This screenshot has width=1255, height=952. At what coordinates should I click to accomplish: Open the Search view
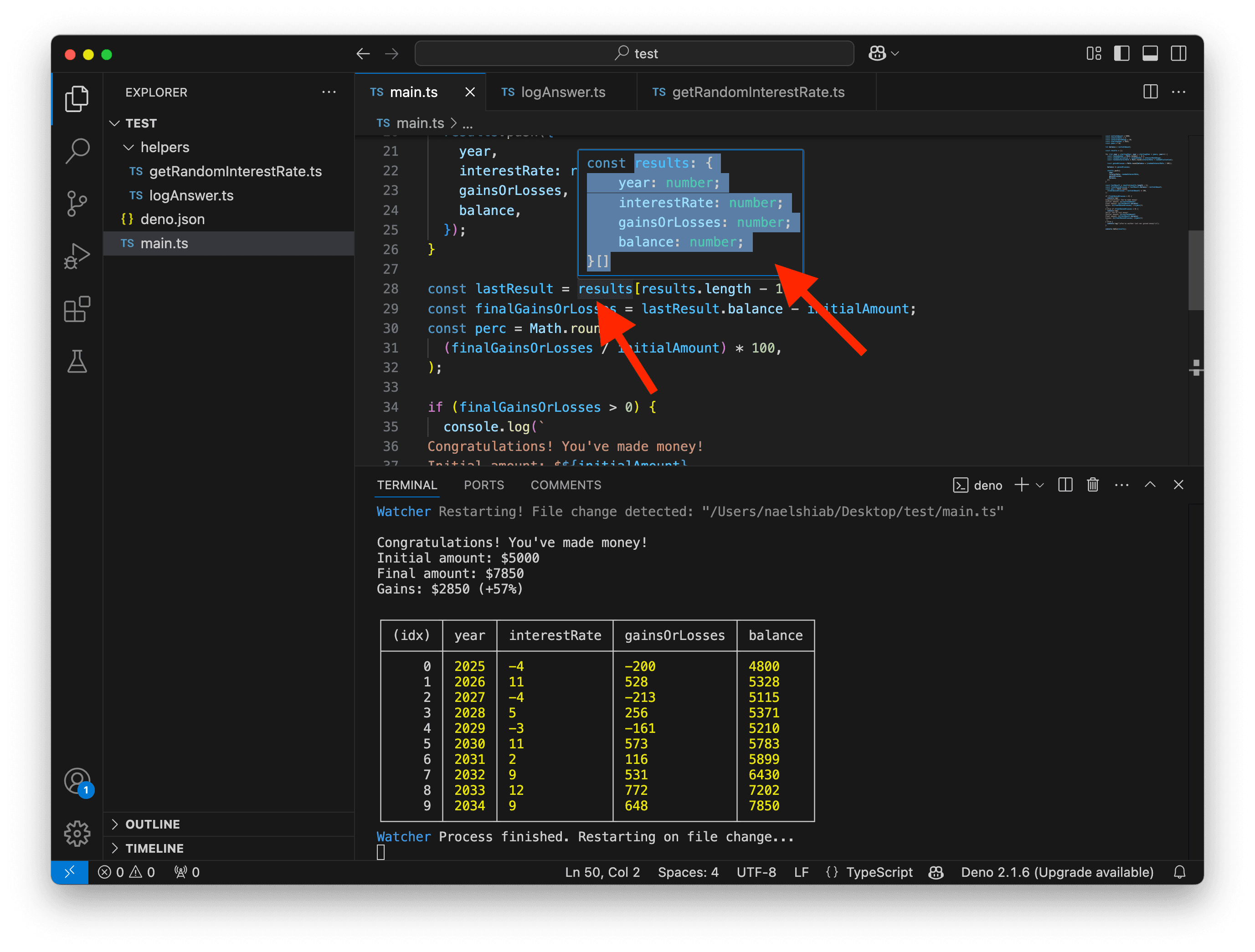(77, 151)
